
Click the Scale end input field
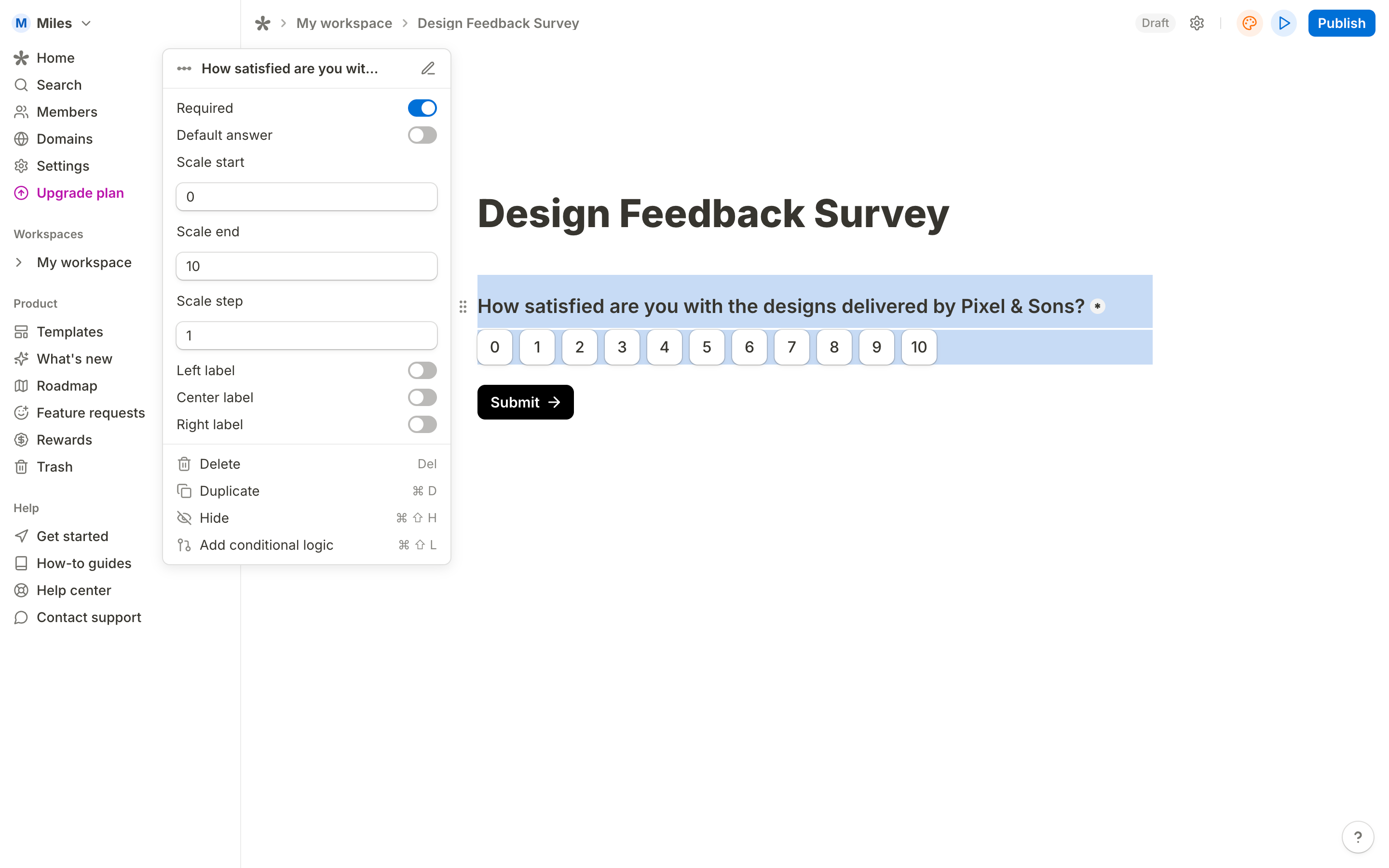pyautogui.click(x=307, y=266)
